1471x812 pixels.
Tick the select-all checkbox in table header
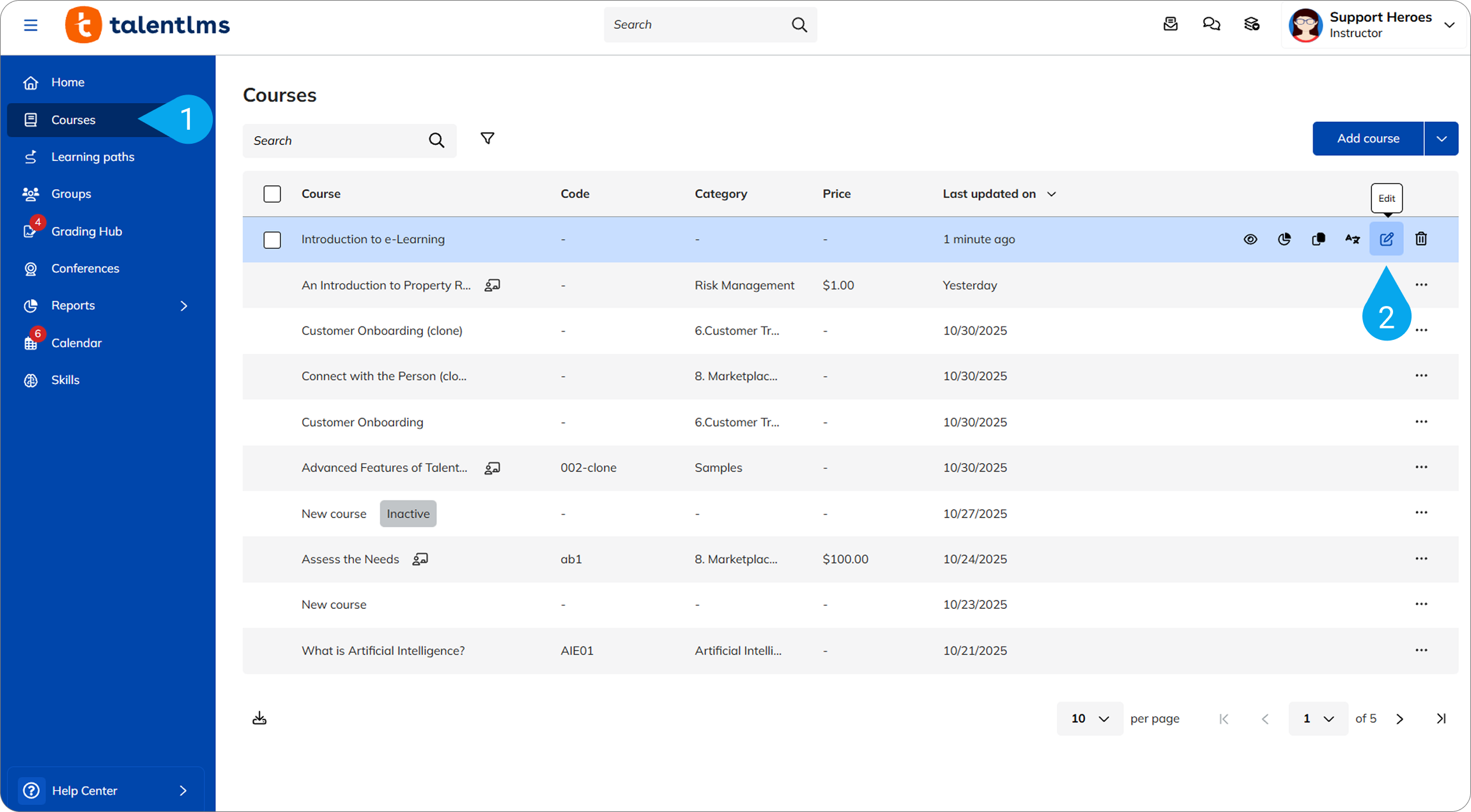coord(272,194)
